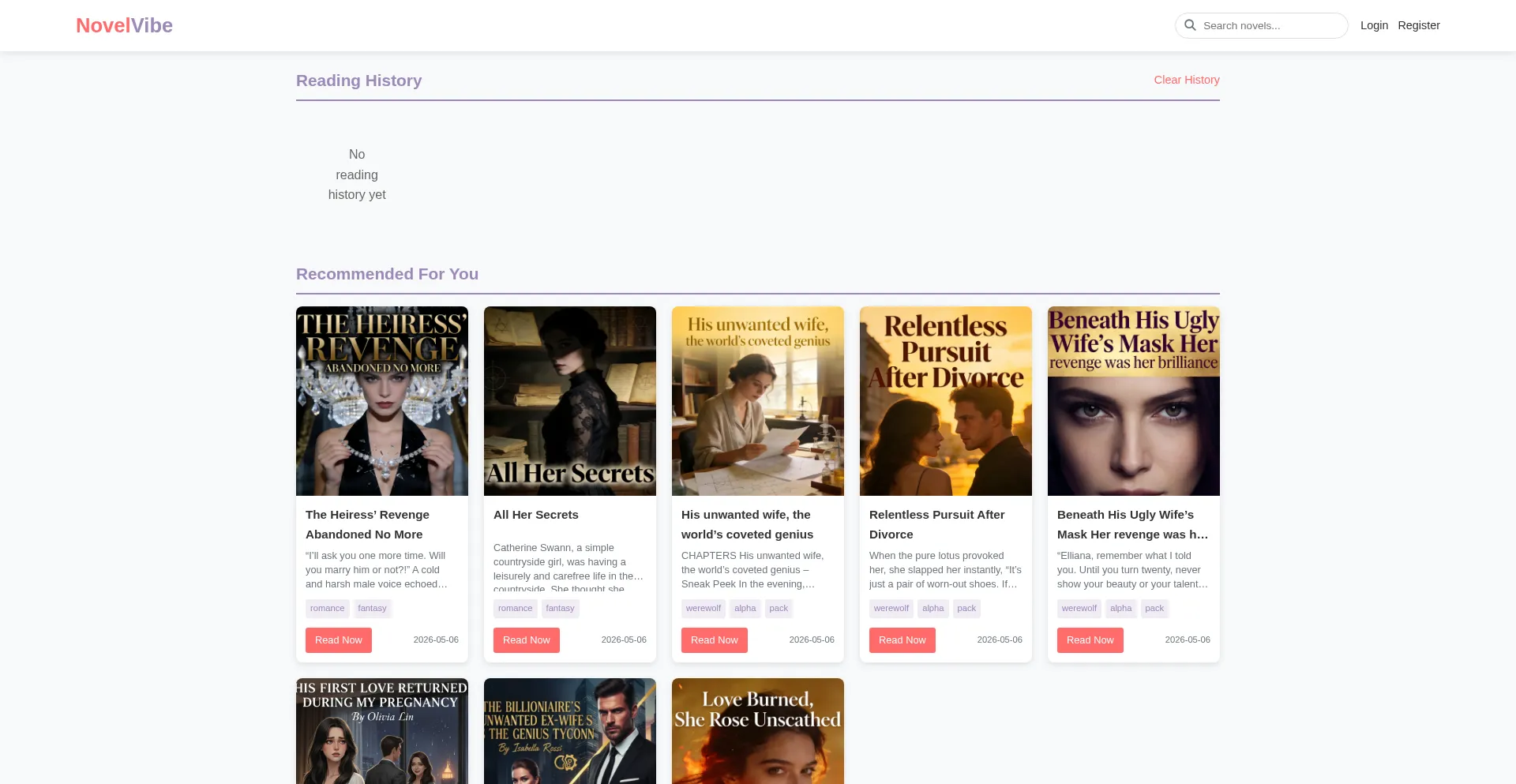
Task: Open The Billionaire's Unwanted Ex-Wife cover
Action: coord(570,731)
